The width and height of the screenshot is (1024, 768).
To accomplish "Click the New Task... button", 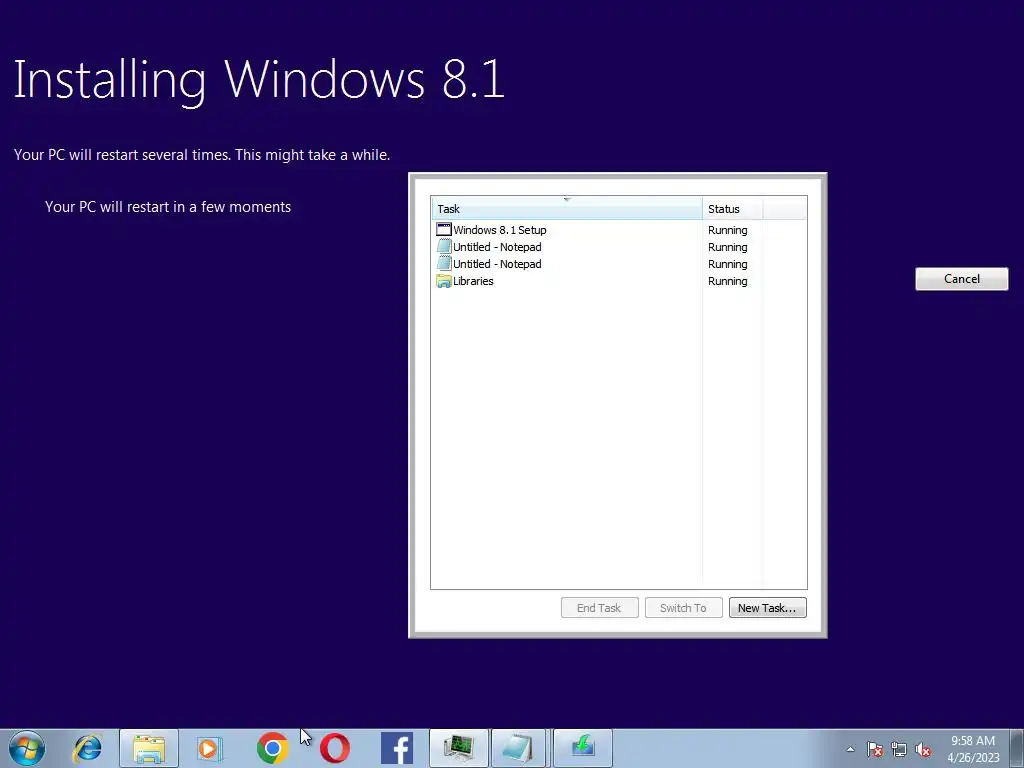I will [767, 607].
